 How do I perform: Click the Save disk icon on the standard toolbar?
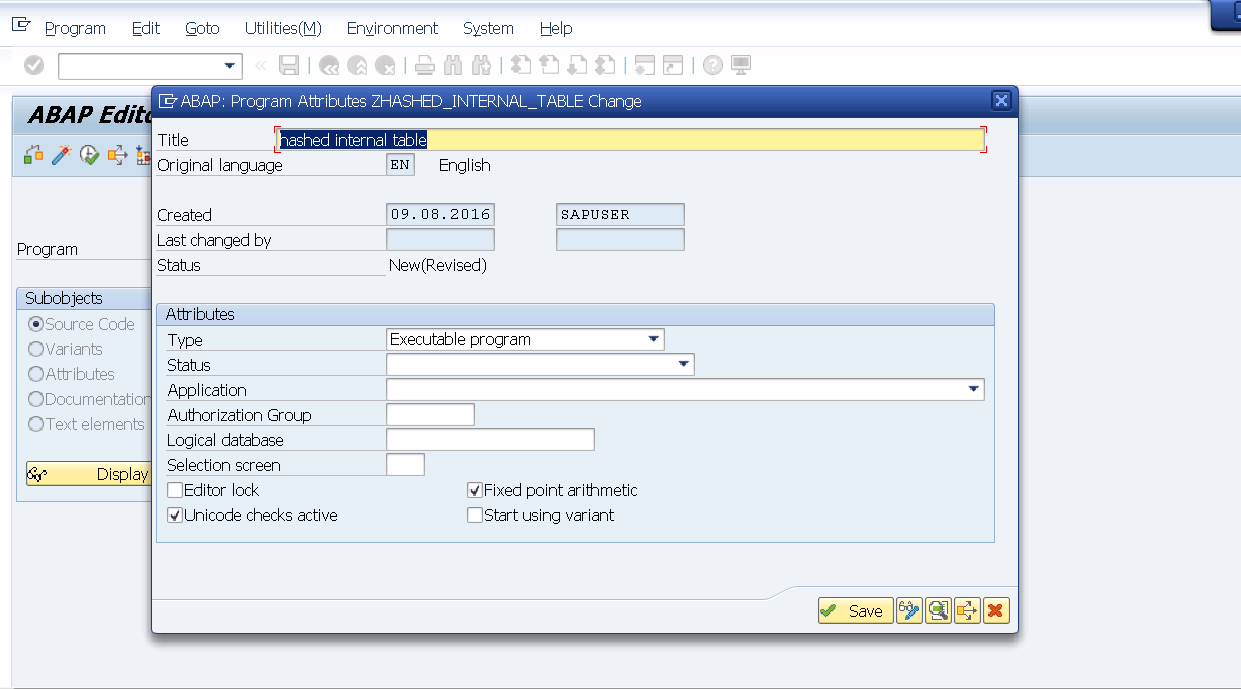[x=290, y=64]
